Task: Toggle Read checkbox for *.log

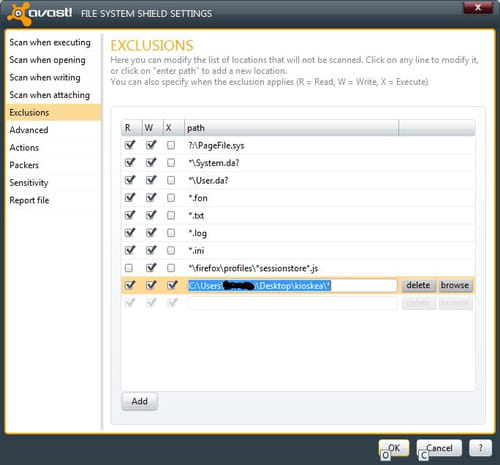Action: tap(130, 232)
